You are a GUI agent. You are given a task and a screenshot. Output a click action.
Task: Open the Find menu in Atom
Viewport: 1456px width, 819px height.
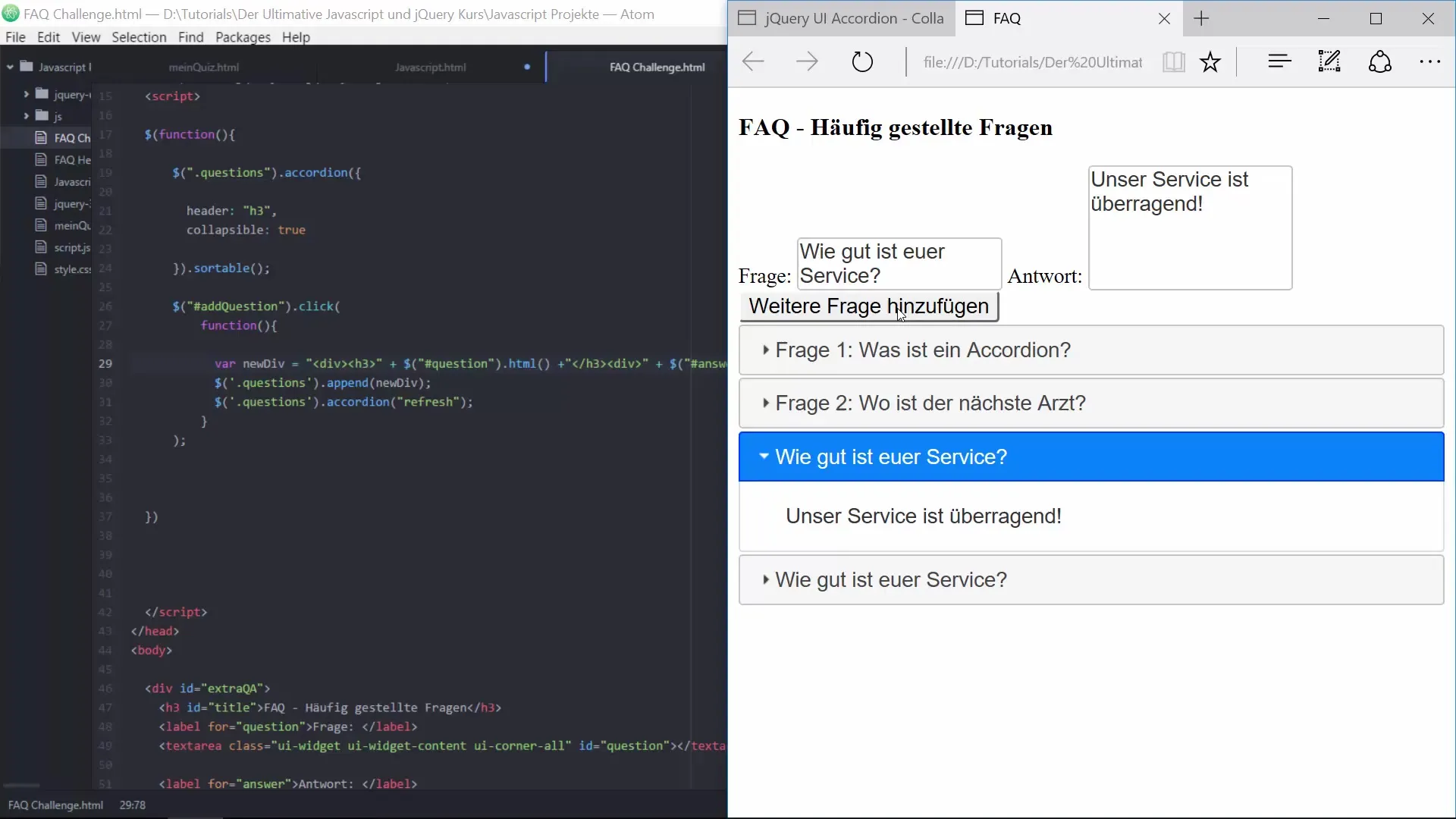(x=191, y=37)
